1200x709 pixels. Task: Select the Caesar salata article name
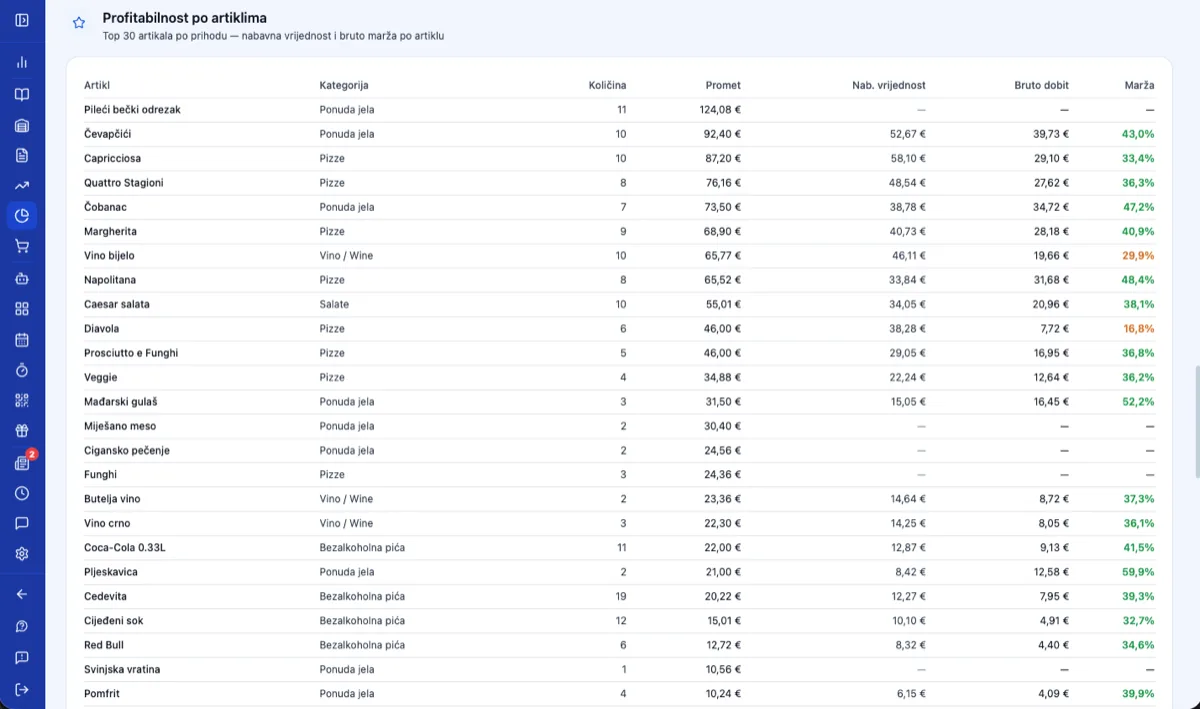[117, 304]
